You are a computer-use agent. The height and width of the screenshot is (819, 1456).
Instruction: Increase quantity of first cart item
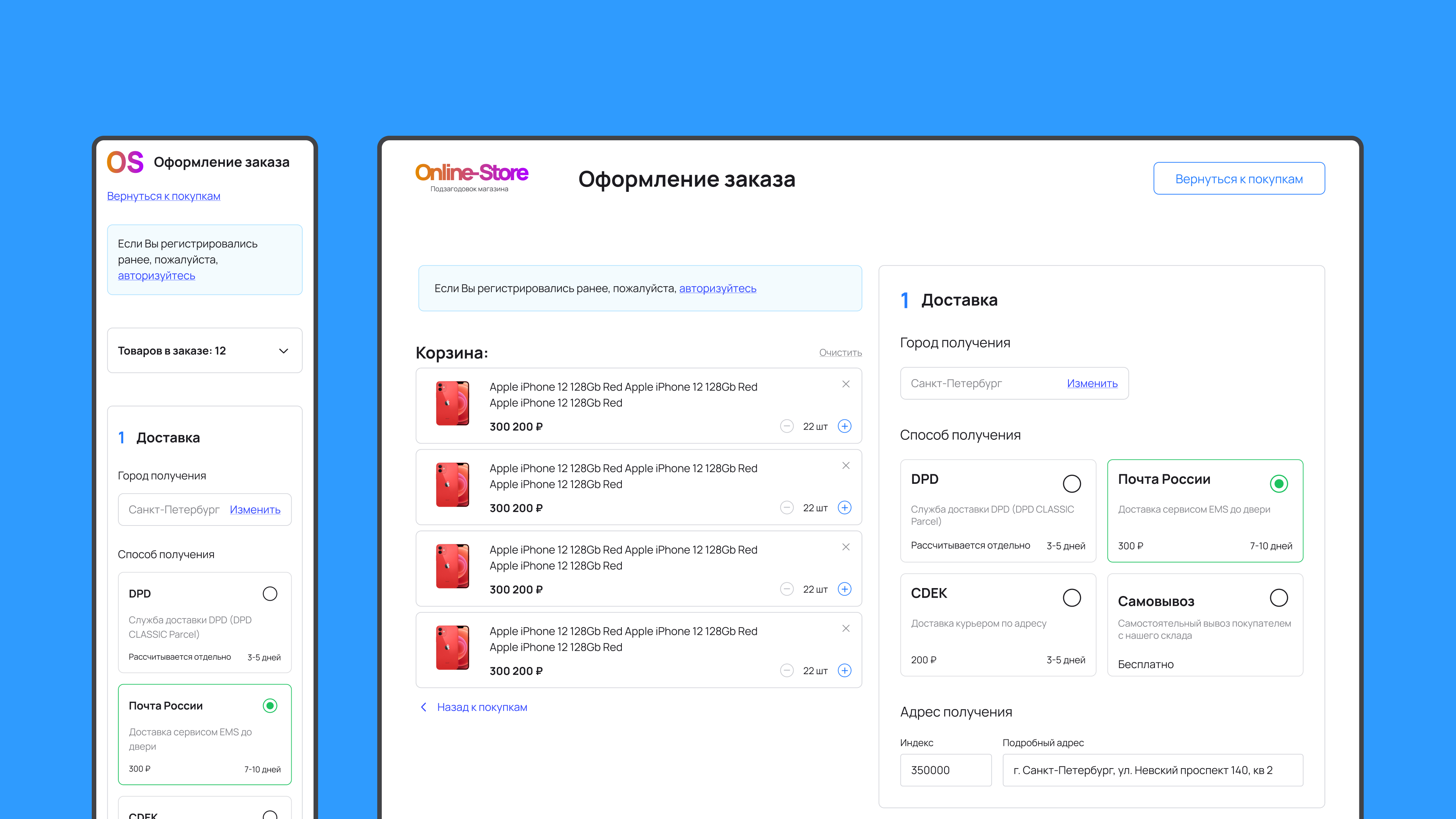pyautogui.click(x=844, y=426)
